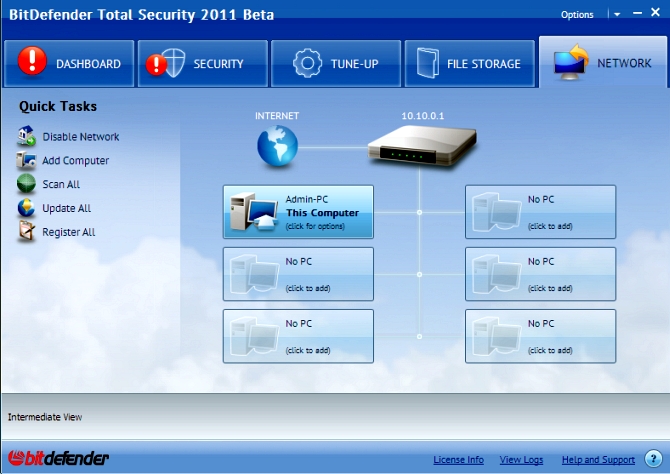
Task: Click the Add Computer icon
Action: pos(26,160)
